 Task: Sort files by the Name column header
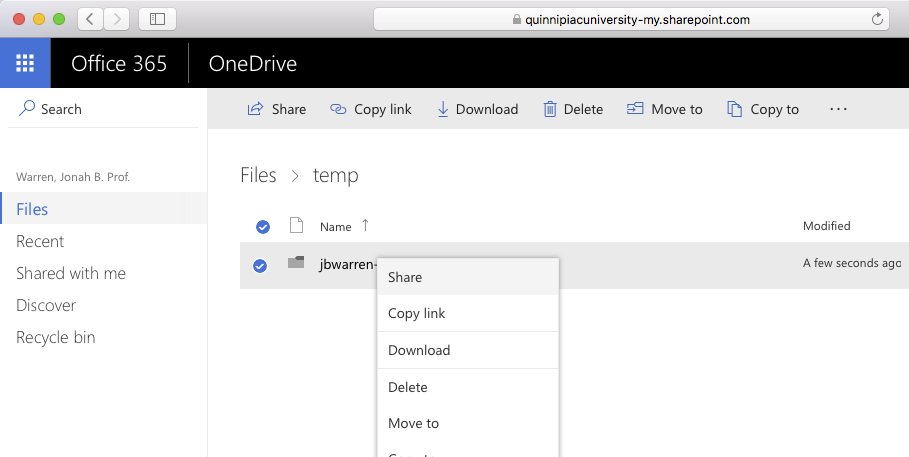[x=336, y=227]
